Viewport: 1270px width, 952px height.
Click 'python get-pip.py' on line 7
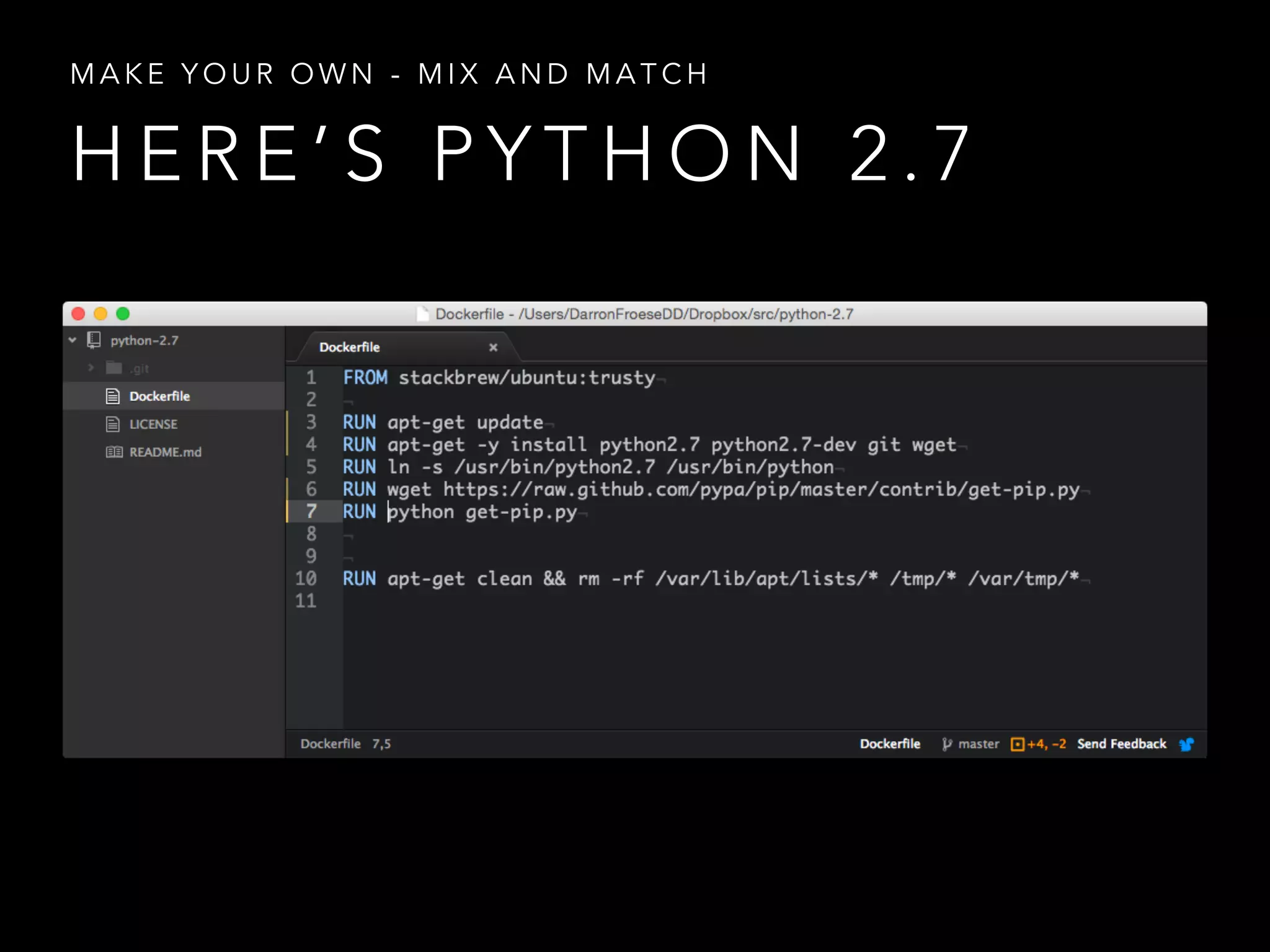pyautogui.click(x=482, y=512)
